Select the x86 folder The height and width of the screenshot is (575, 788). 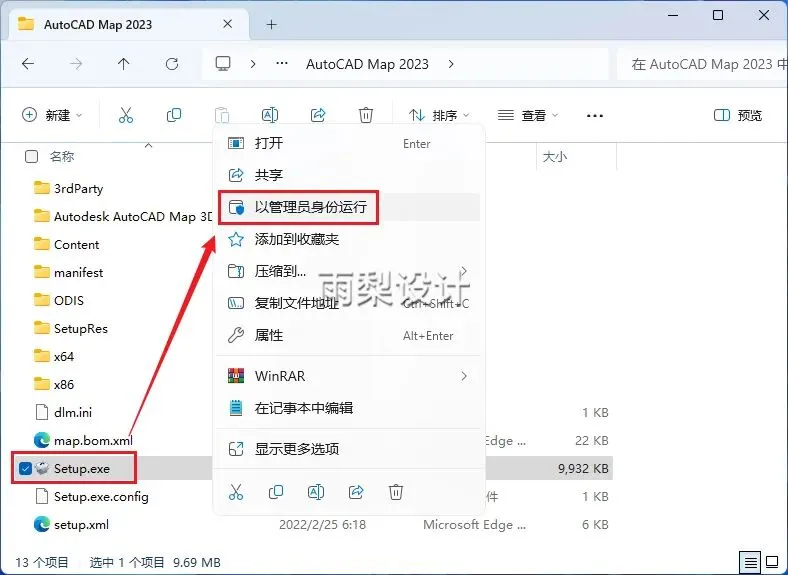click(64, 385)
